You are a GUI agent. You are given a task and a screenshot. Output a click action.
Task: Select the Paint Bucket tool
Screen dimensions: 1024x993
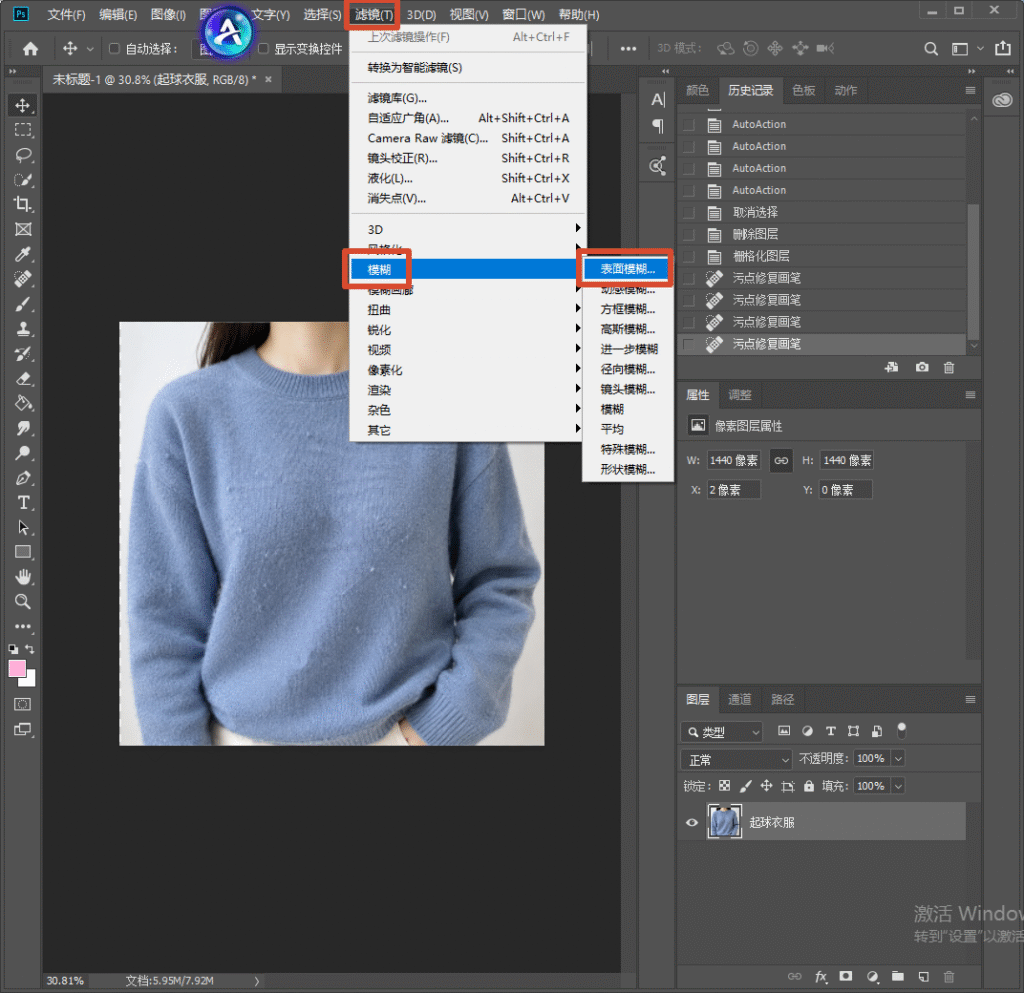23,403
